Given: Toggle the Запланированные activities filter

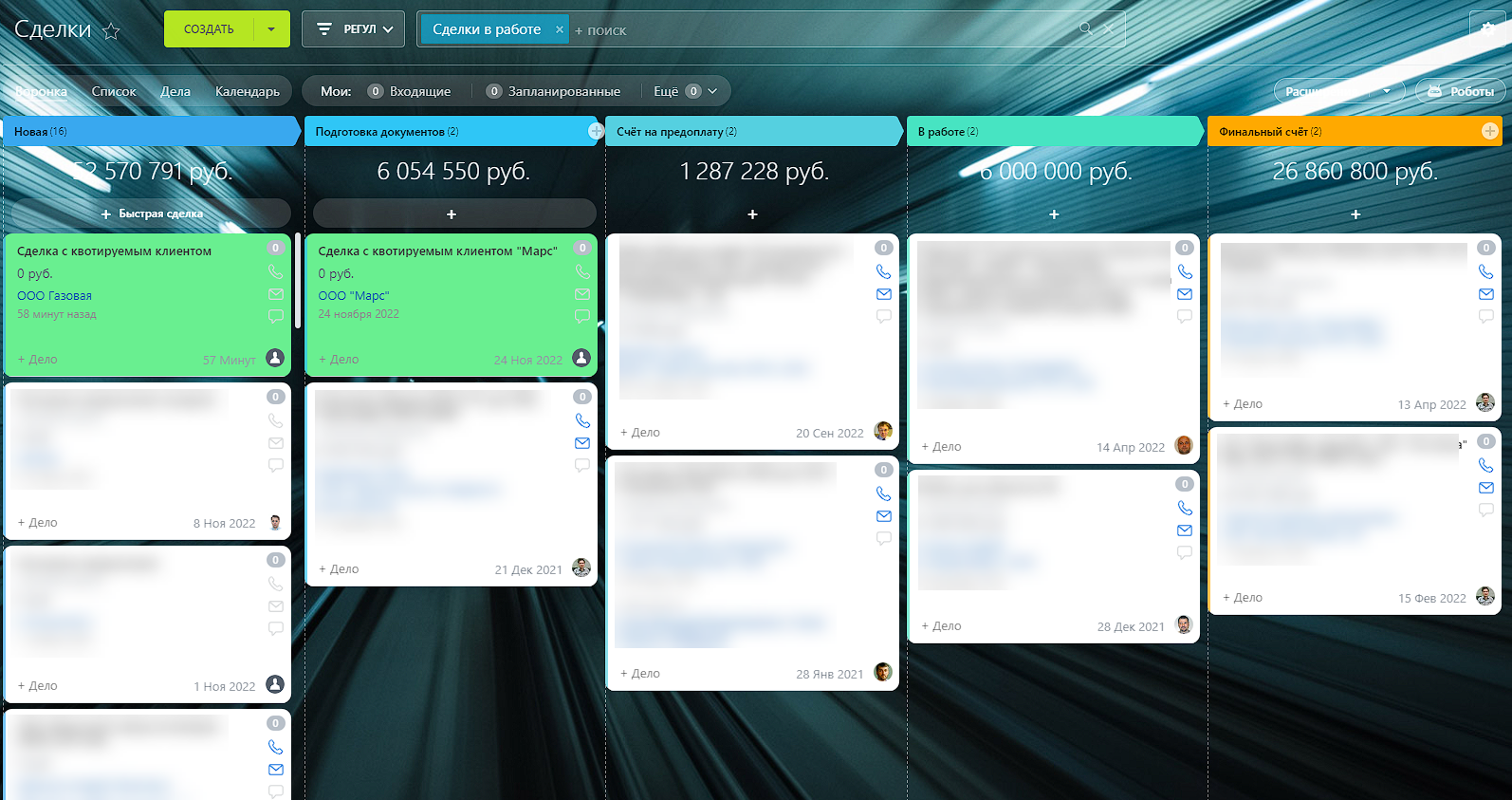Looking at the screenshot, I should tap(553, 91).
